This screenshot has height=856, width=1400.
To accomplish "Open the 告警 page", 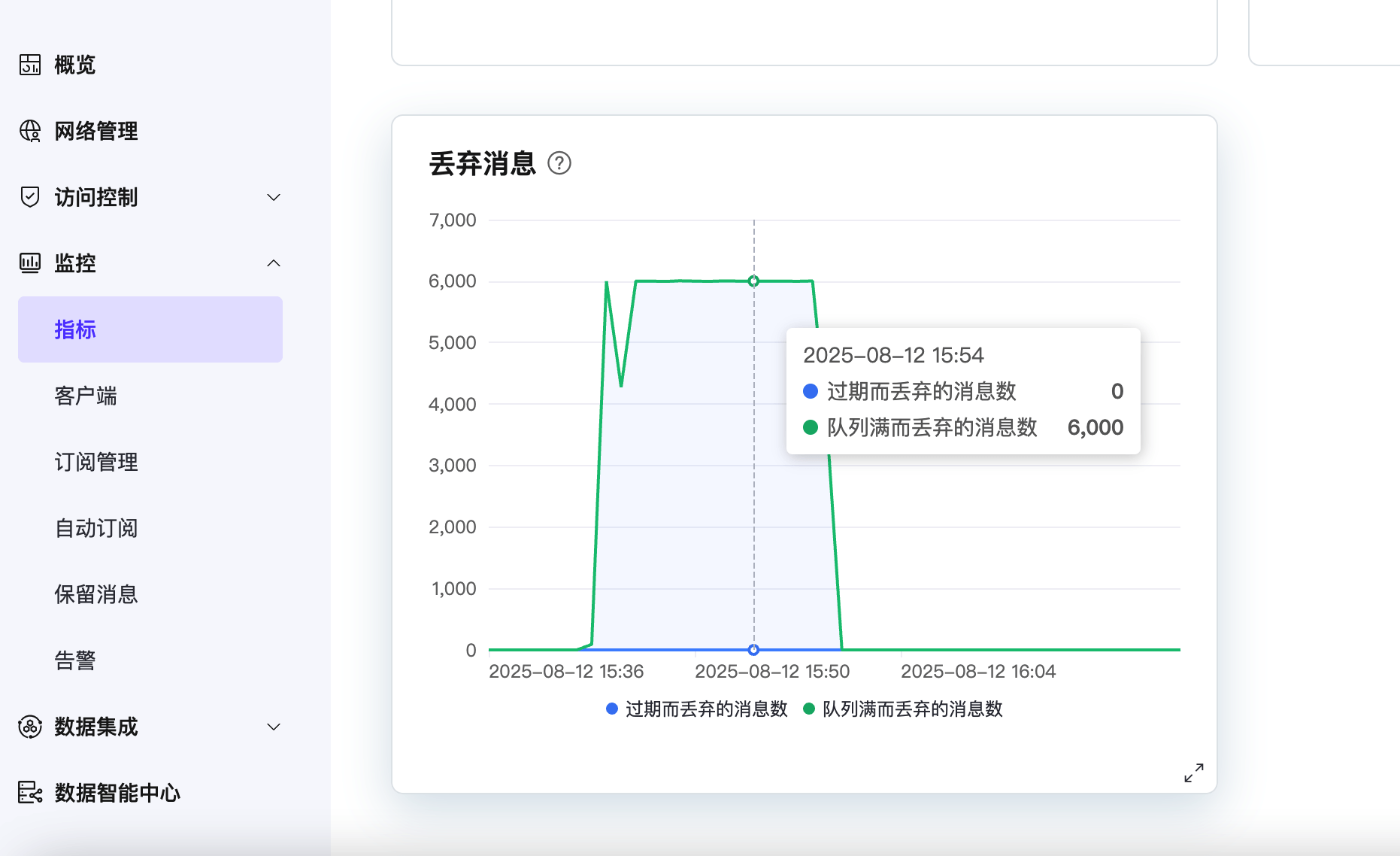I will (74, 660).
